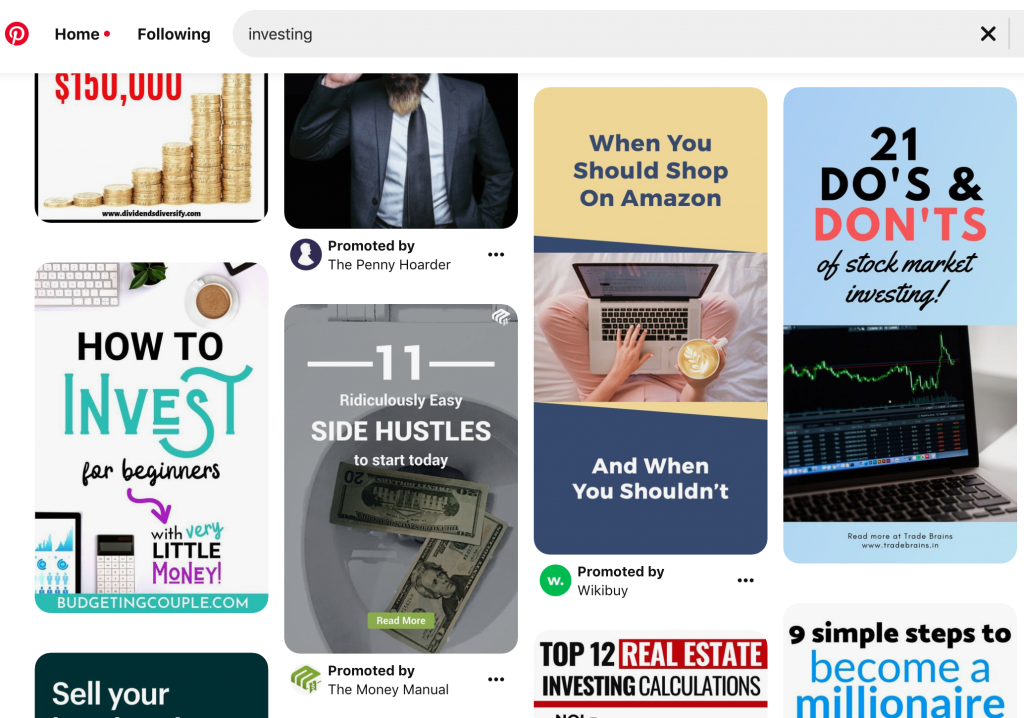Open When You Should Shop On Amazon pin

650,321
